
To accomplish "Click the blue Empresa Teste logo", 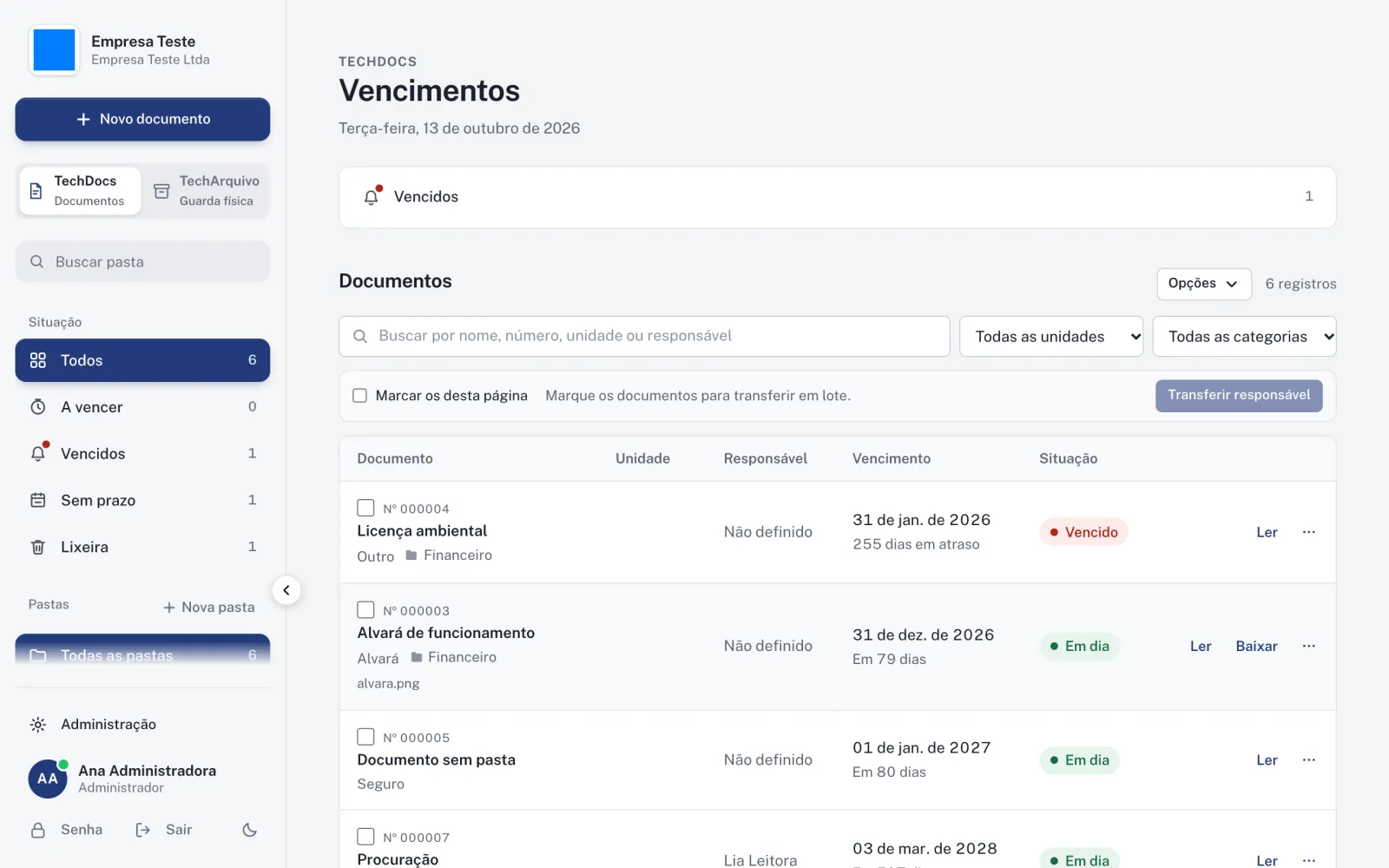I will pyautogui.click(x=54, y=50).
